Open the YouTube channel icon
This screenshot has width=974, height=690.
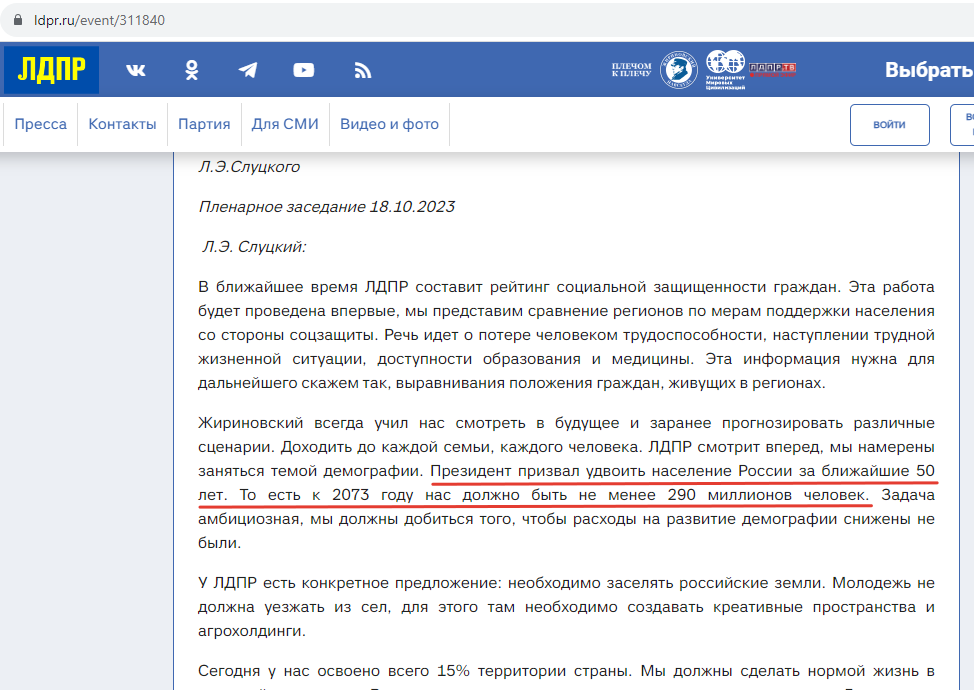coord(304,70)
